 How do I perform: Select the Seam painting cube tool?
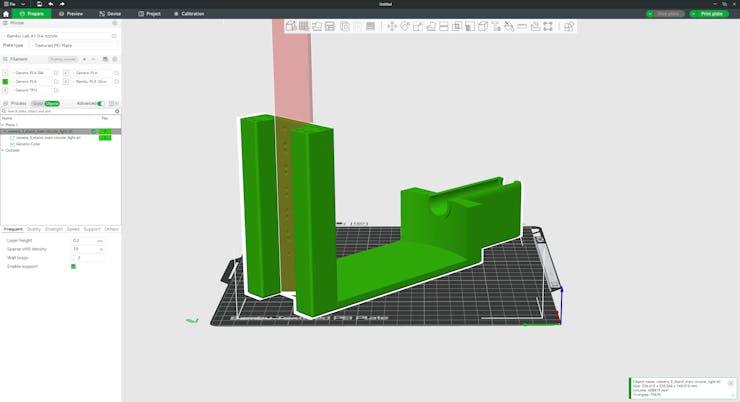pos(483,26)
